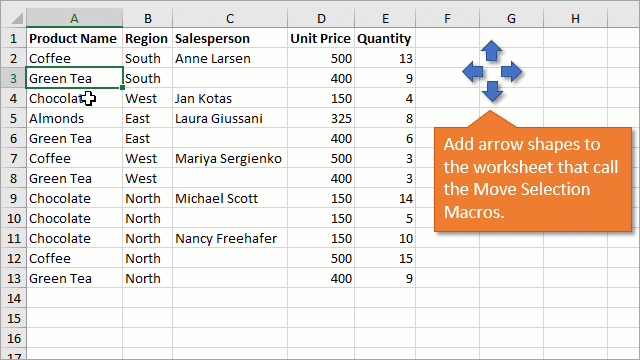Select the orange callout text box
The height and width of the screenshot is (360, 640).
pyautogui.click(x=533, y=179)
